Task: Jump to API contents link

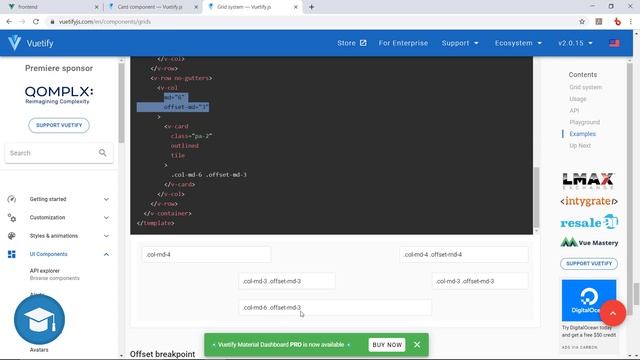Action: click(x=574, y=111)
